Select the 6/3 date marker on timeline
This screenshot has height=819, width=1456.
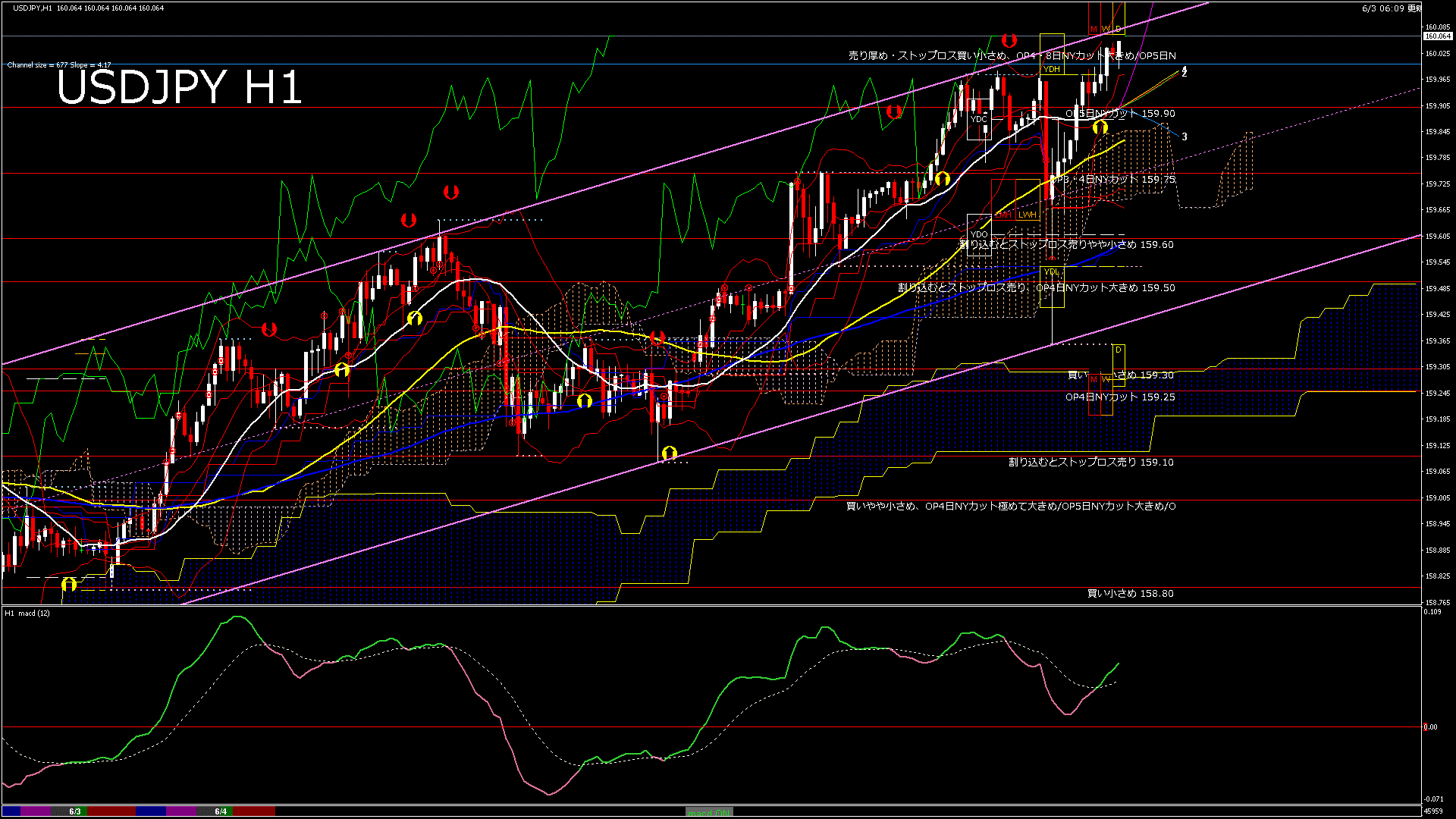pyautogui.click(x=75, y=811)
